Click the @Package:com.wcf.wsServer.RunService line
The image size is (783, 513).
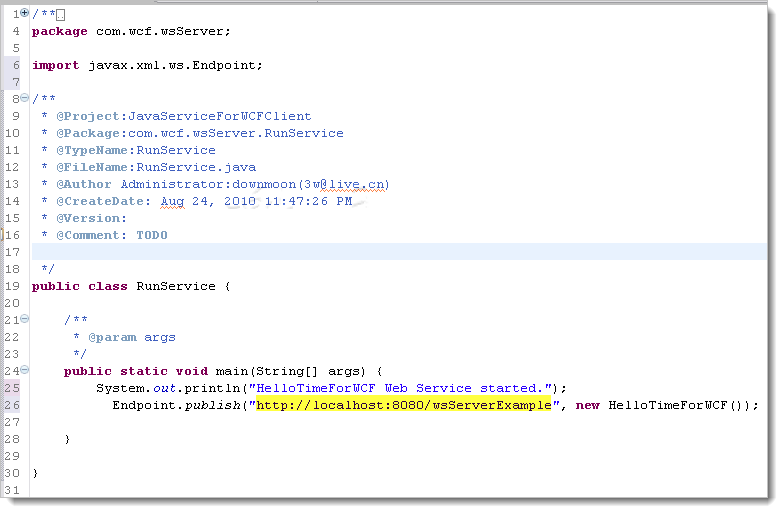[200, 133]
